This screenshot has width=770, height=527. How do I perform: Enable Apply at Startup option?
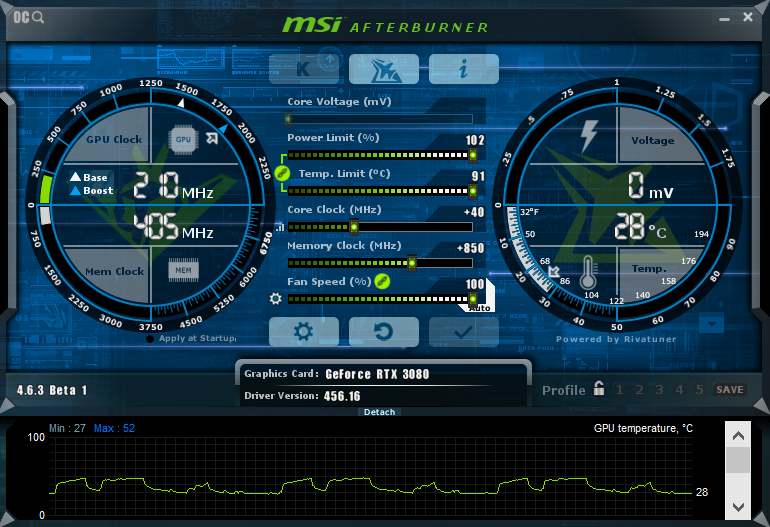(192, 338)
